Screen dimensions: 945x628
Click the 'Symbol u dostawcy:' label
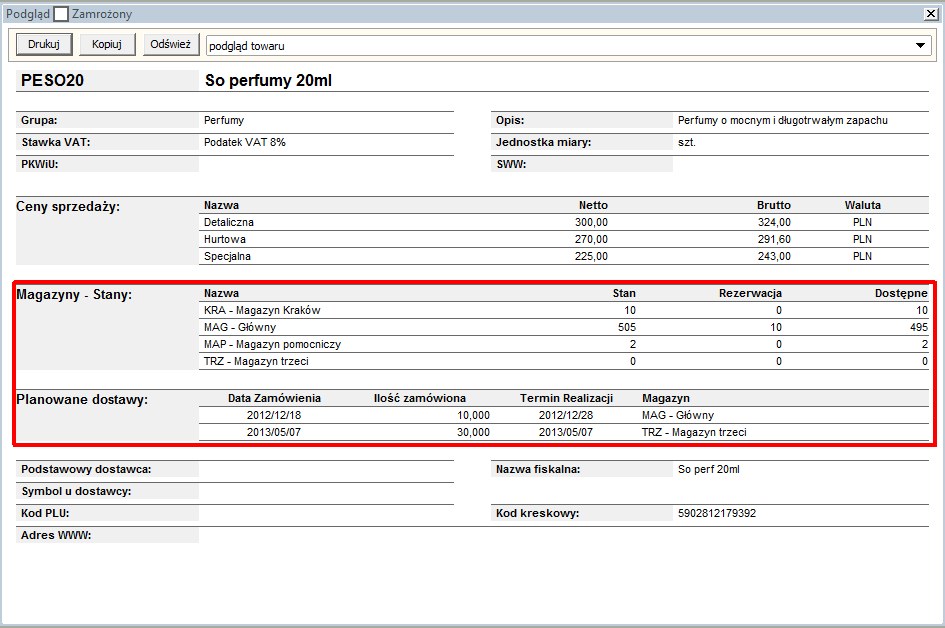click(x=76, y=491)
